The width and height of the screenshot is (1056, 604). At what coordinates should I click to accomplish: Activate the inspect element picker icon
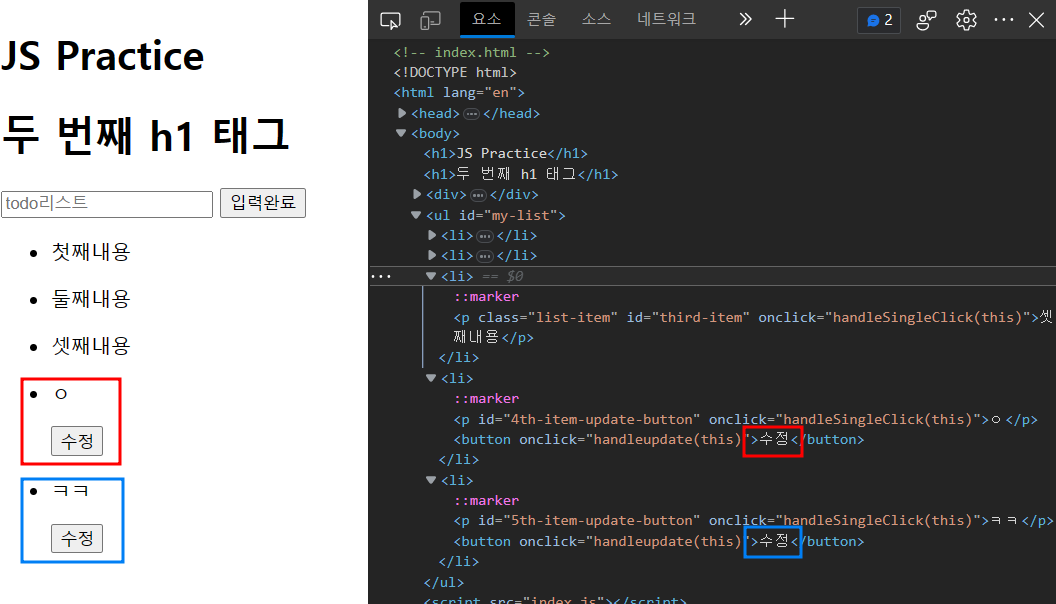[x=391, y=20]
